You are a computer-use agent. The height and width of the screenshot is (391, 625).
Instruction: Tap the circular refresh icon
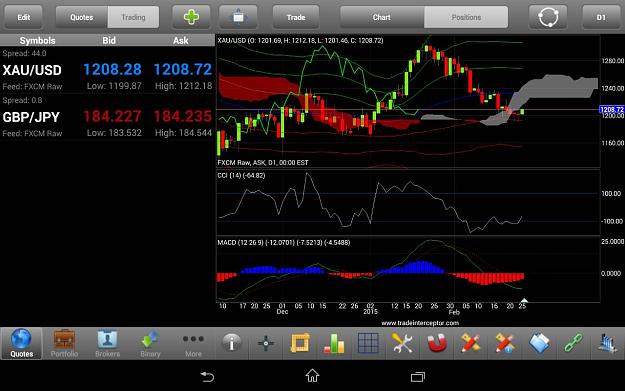click(548, 17)
